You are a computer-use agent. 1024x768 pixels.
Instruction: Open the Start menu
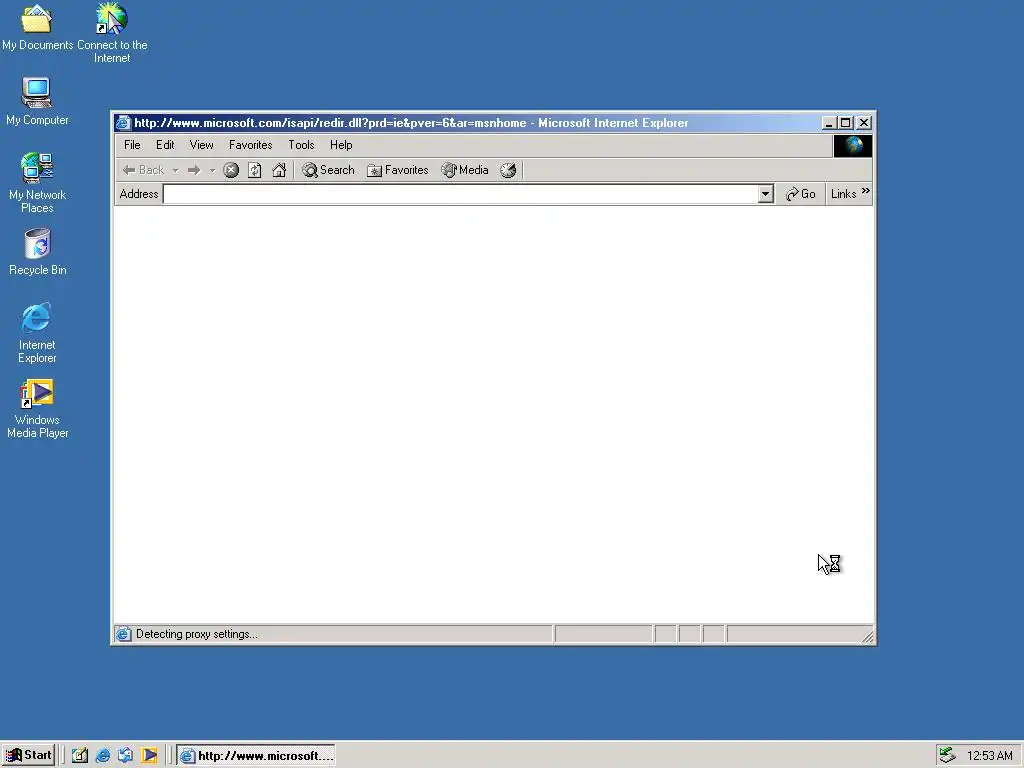coord(28,755)
